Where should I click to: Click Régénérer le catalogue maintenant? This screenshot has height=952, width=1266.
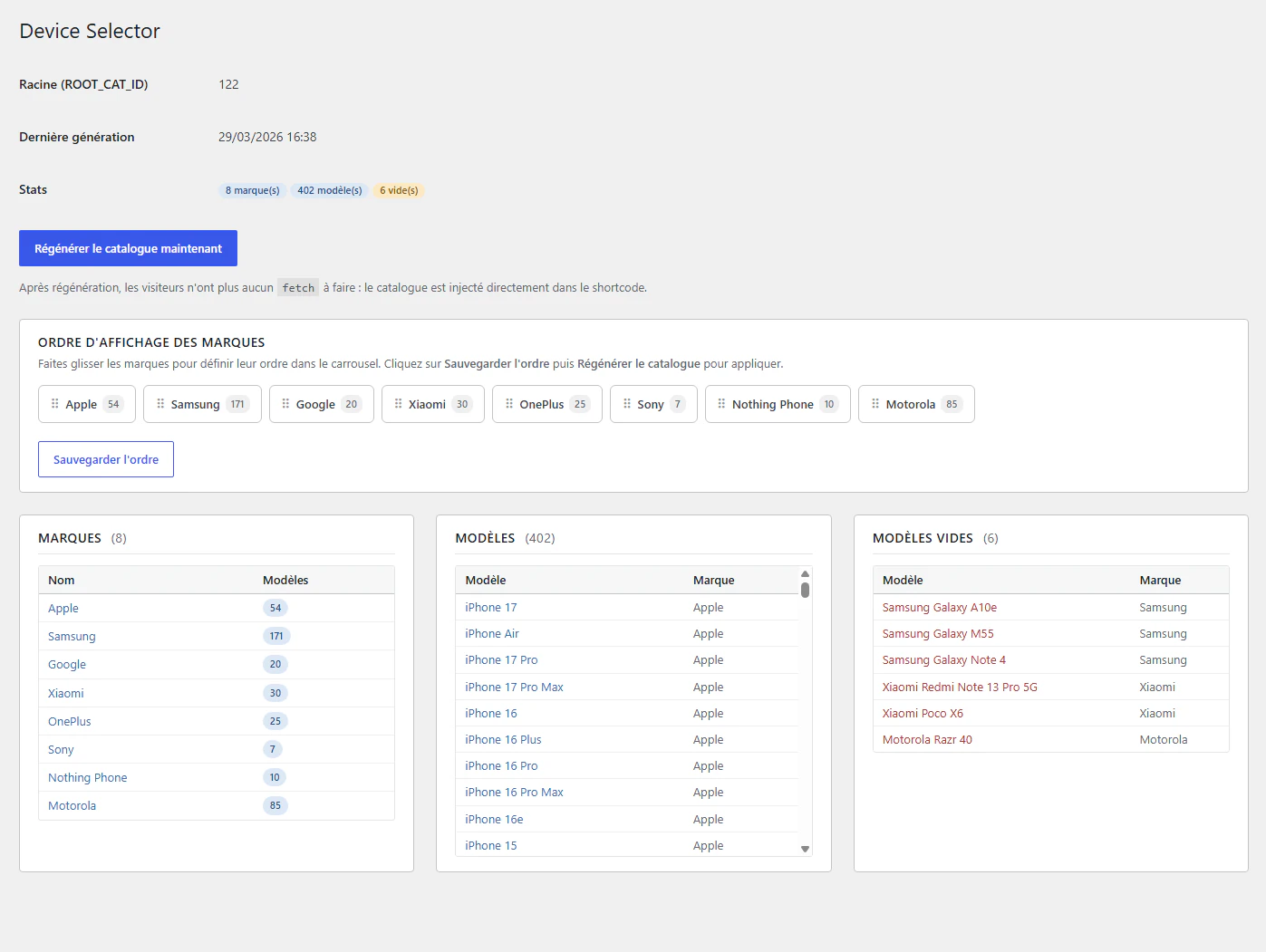pyautogui.click(x=128, y=248)
